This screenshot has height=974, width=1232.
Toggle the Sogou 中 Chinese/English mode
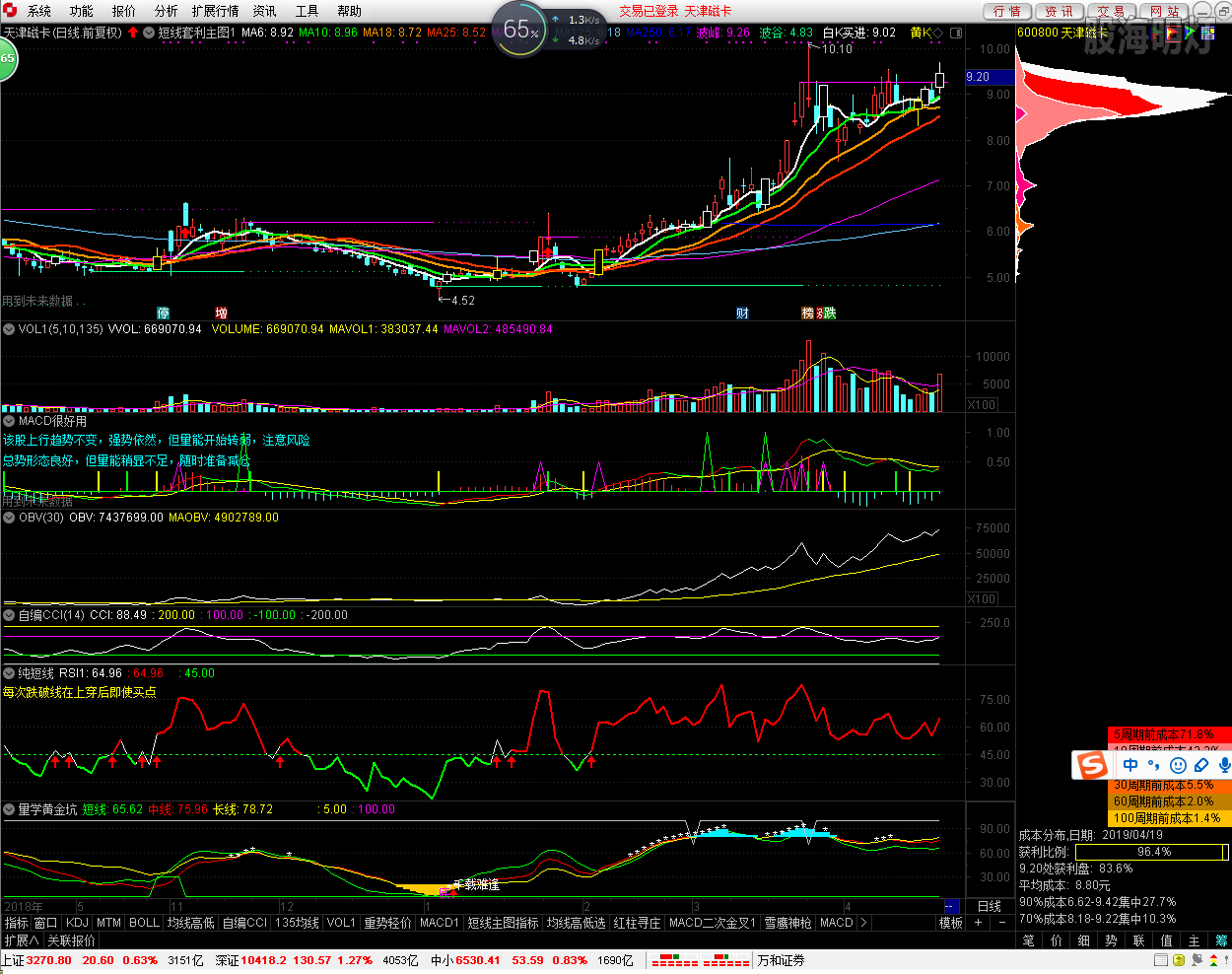point(1130,765)
